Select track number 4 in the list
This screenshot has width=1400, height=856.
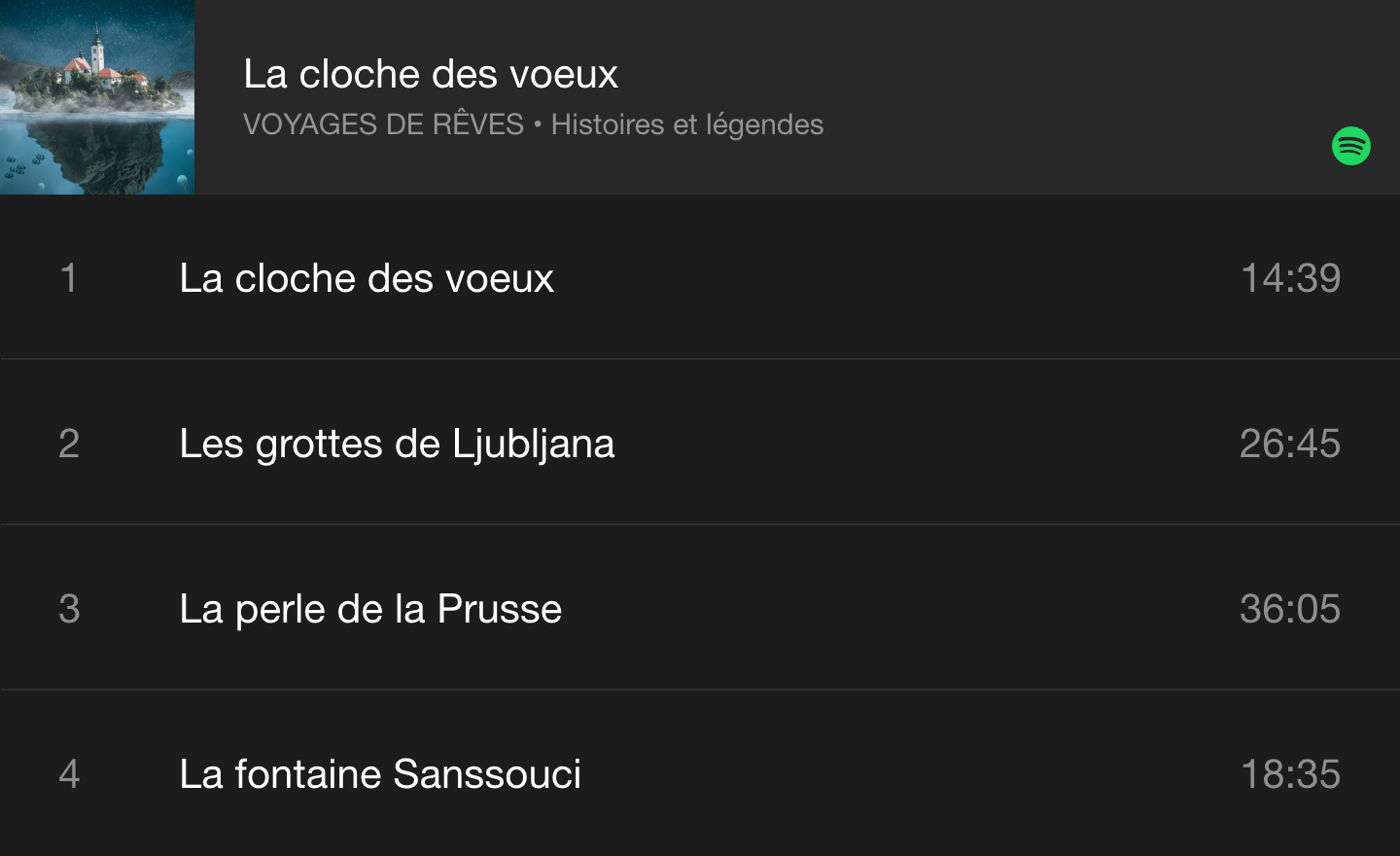point(68,774)
